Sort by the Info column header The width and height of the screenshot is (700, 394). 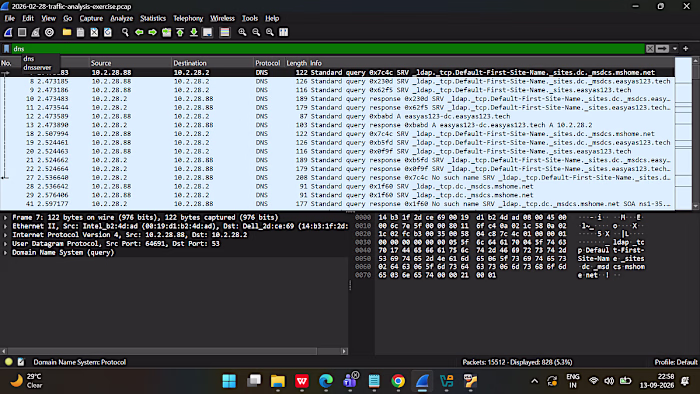point(491,63)
